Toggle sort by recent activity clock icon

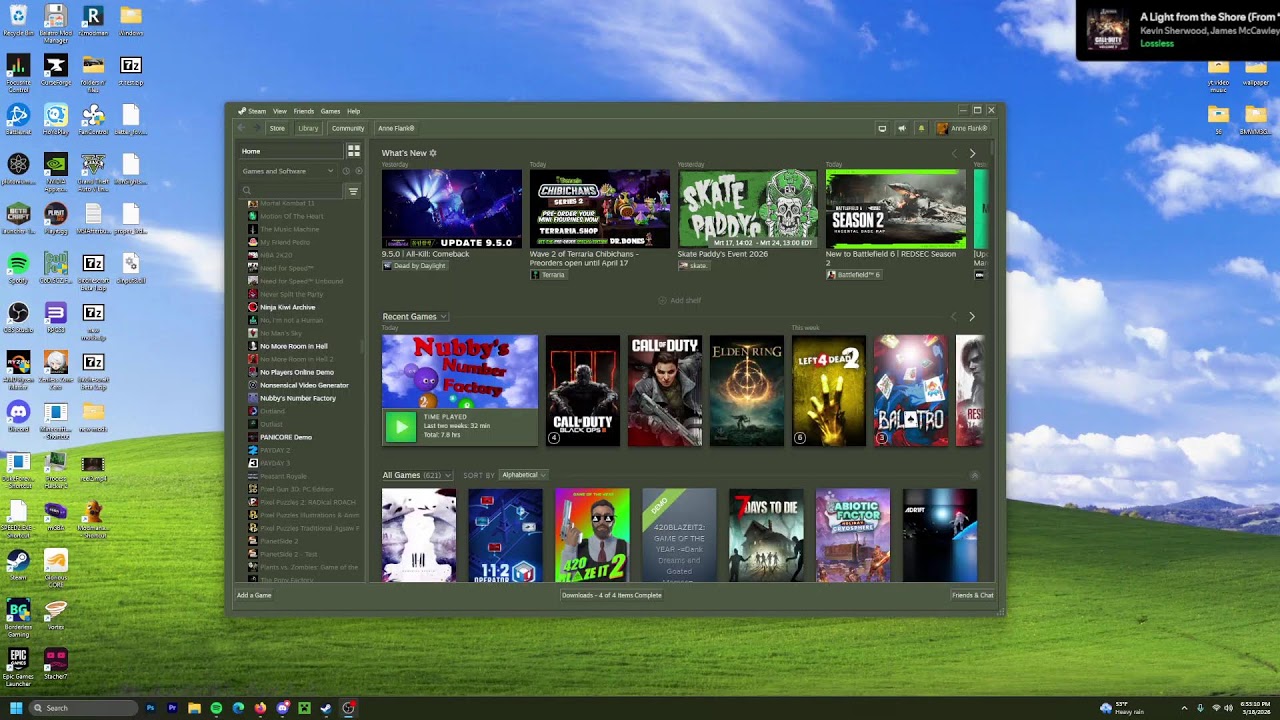[347, 171]
